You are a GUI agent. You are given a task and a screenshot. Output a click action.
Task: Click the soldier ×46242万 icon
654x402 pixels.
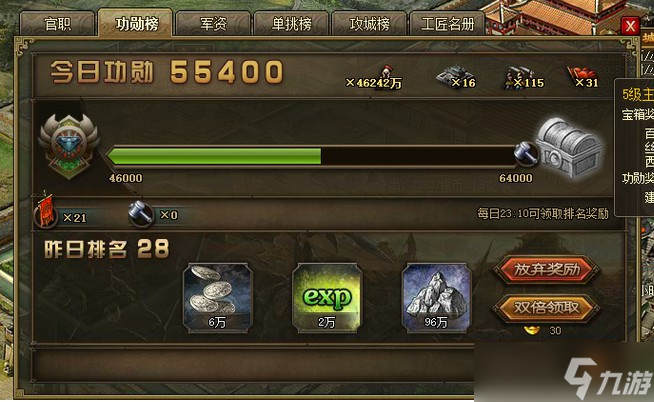pos(386,74)
